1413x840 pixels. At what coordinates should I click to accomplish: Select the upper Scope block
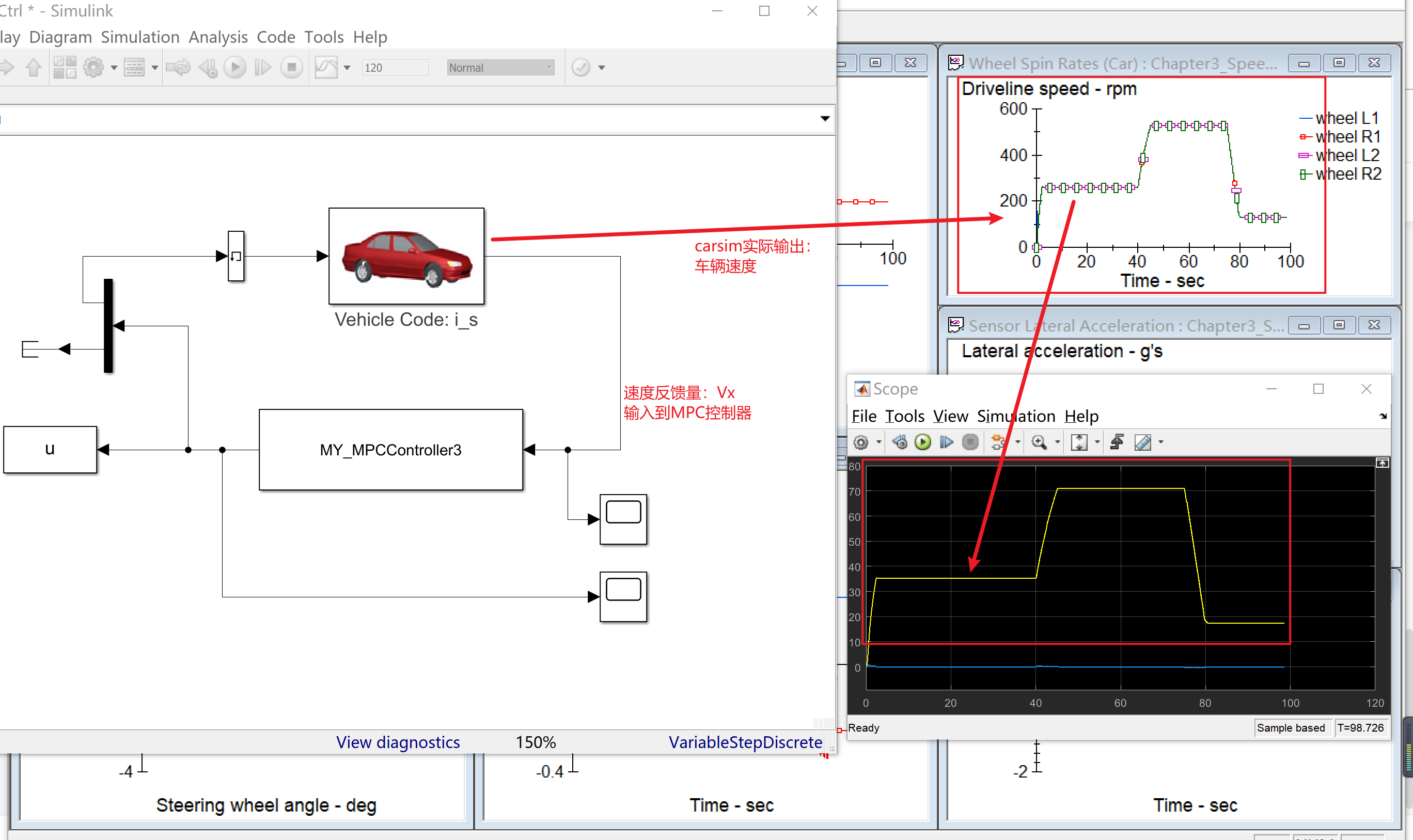pos(623,519)
